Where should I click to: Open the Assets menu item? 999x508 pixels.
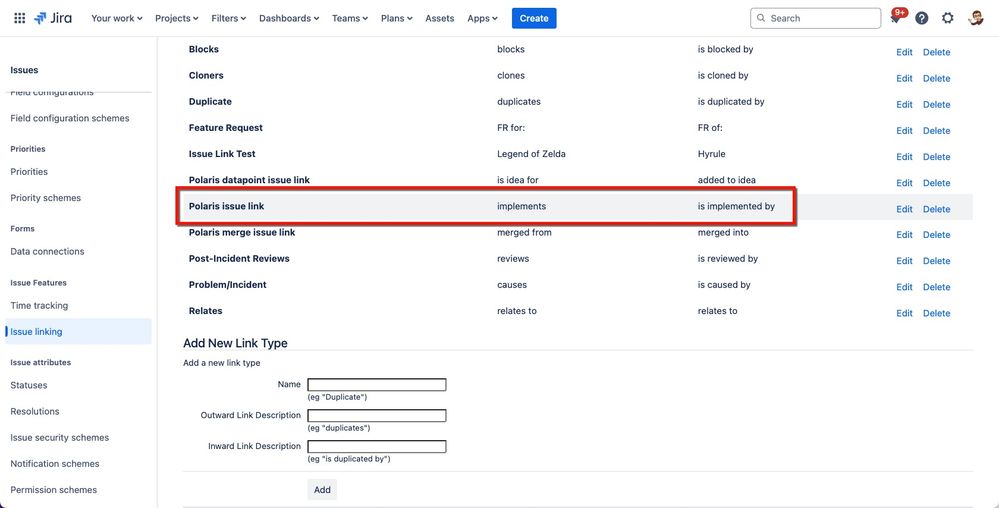(440, 18)
